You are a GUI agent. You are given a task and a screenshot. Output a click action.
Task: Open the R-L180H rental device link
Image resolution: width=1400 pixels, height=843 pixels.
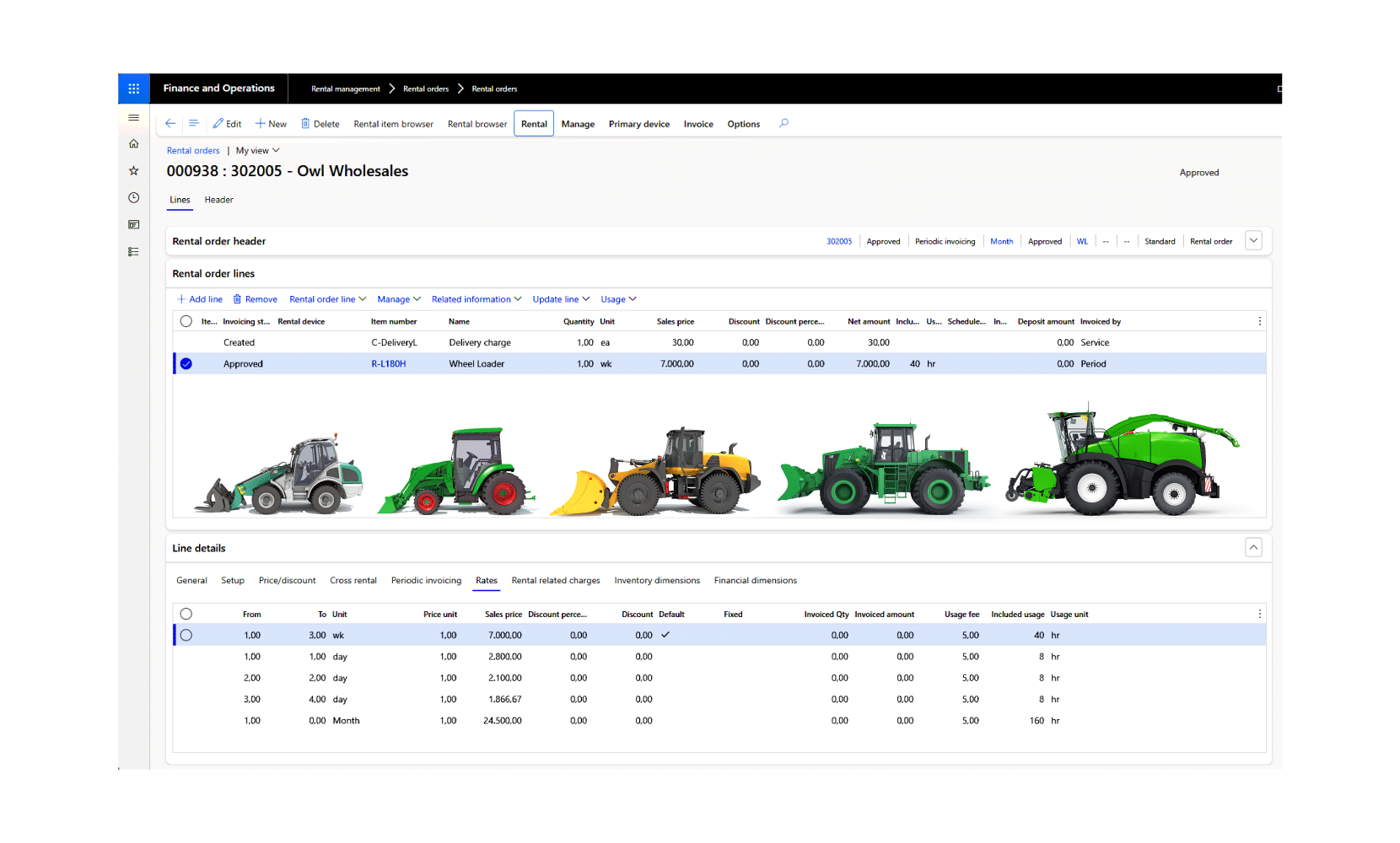click(388, 364)
